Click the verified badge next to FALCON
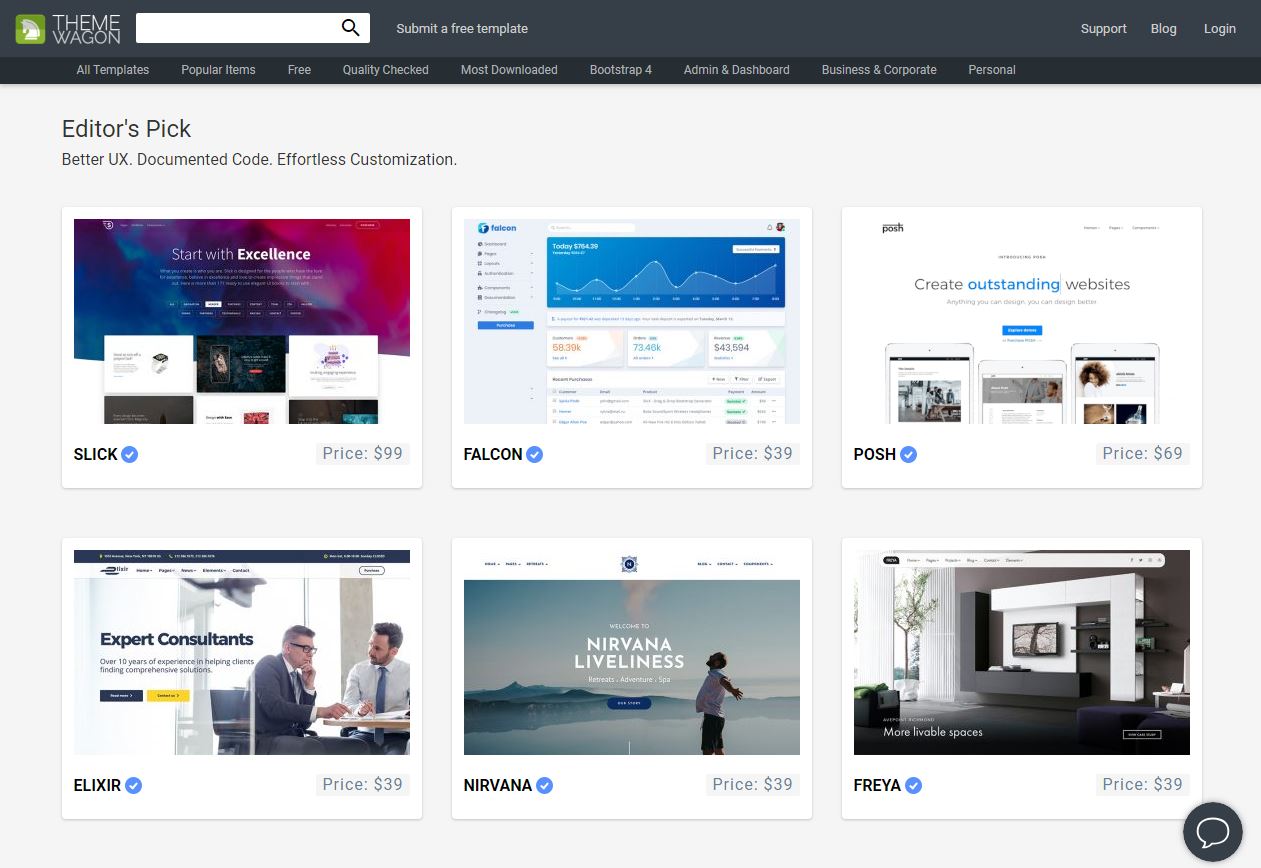This screenshot has height=868, width=1261. tap(535, 454)
